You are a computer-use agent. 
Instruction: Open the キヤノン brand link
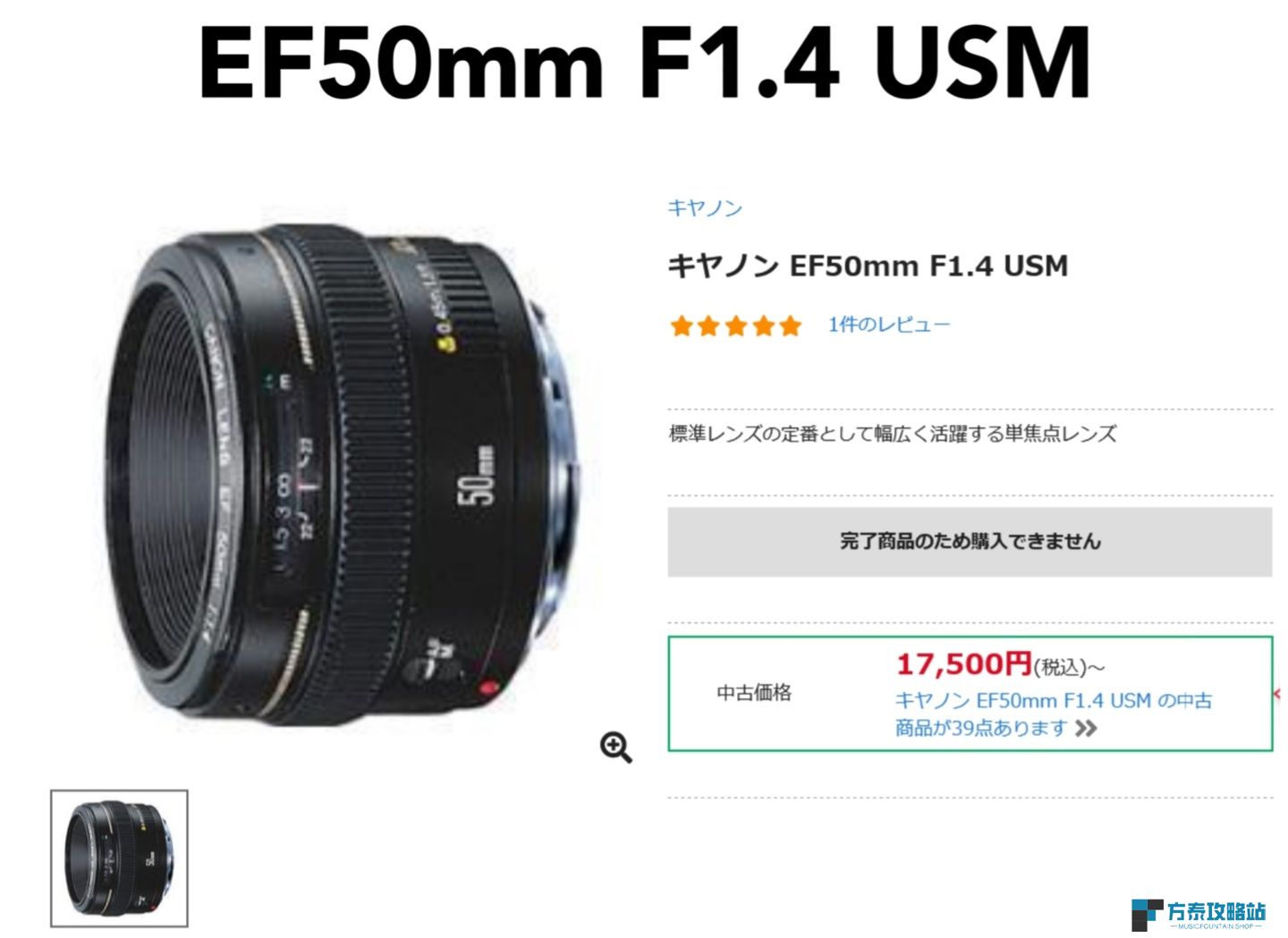pos(705,208)
